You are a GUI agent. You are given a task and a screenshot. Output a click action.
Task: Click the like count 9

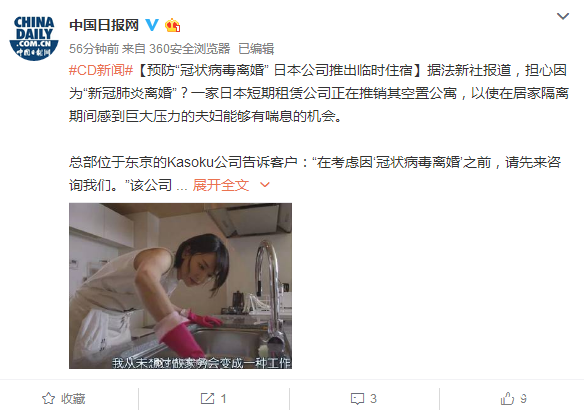coord(523,399)
